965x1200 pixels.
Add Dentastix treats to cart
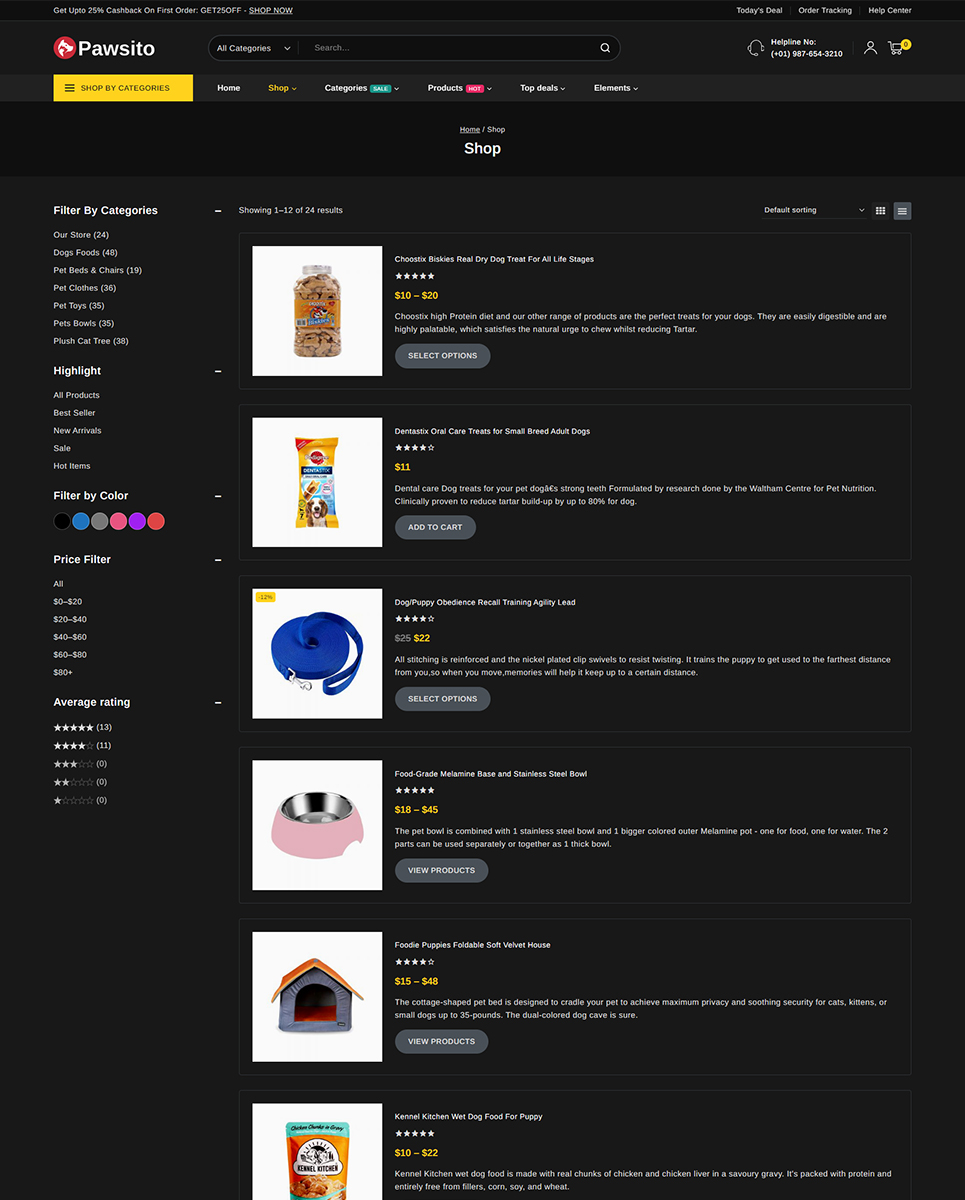435,527
